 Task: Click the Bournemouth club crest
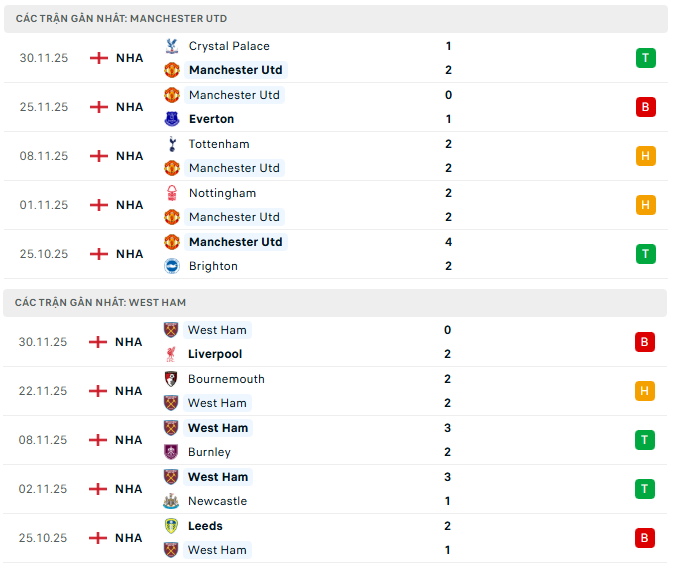coord(171,379)
